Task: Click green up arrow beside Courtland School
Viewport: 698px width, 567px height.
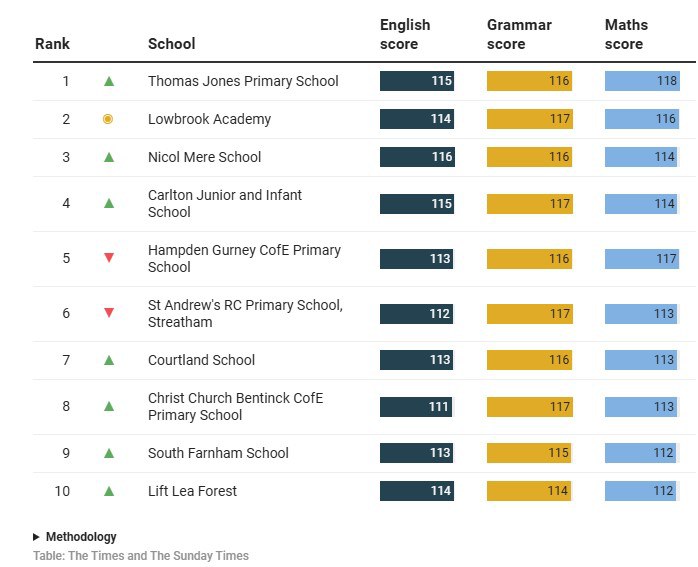Action: (x=109, y=360)
